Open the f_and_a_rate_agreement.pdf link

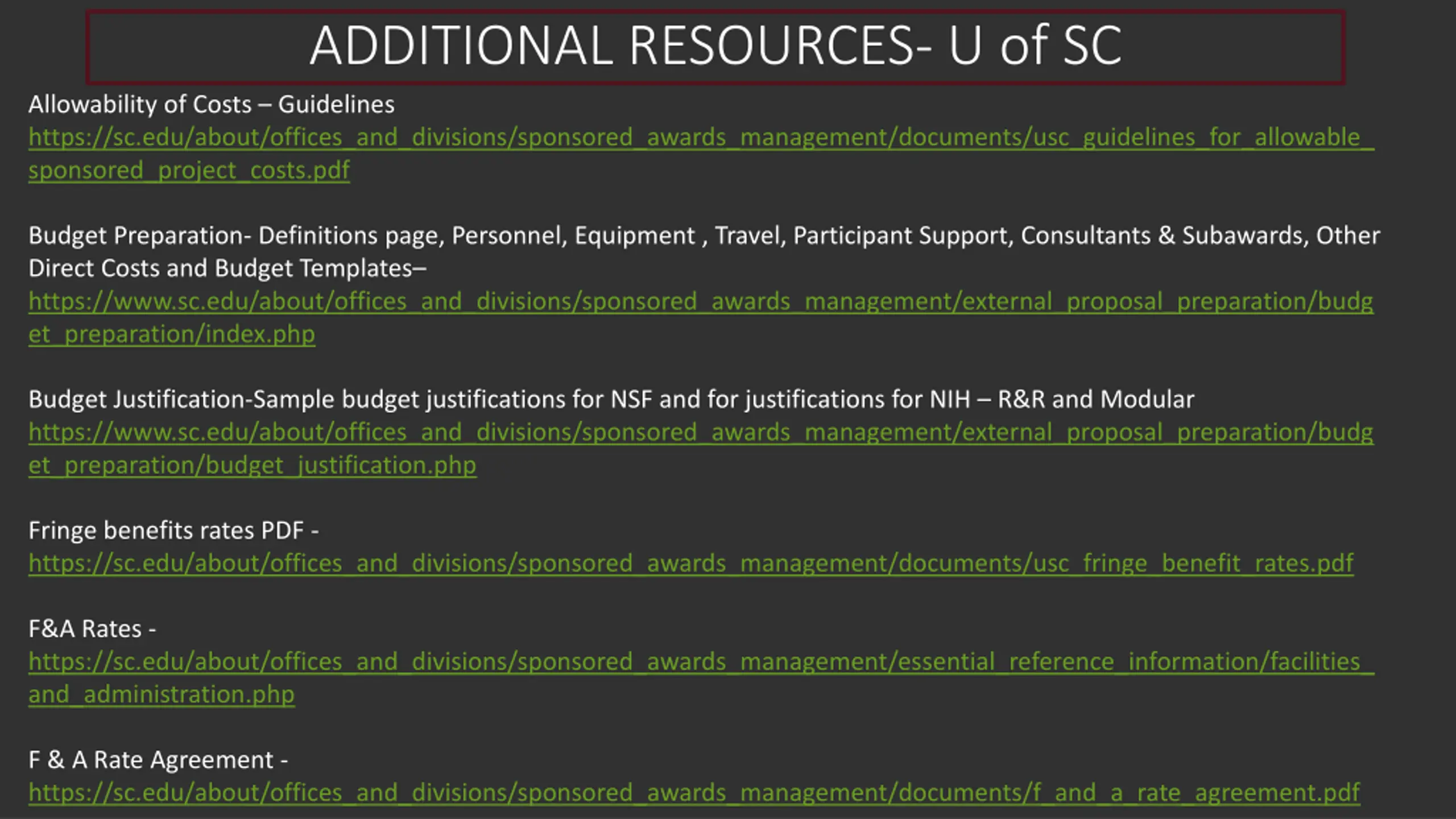694,793
